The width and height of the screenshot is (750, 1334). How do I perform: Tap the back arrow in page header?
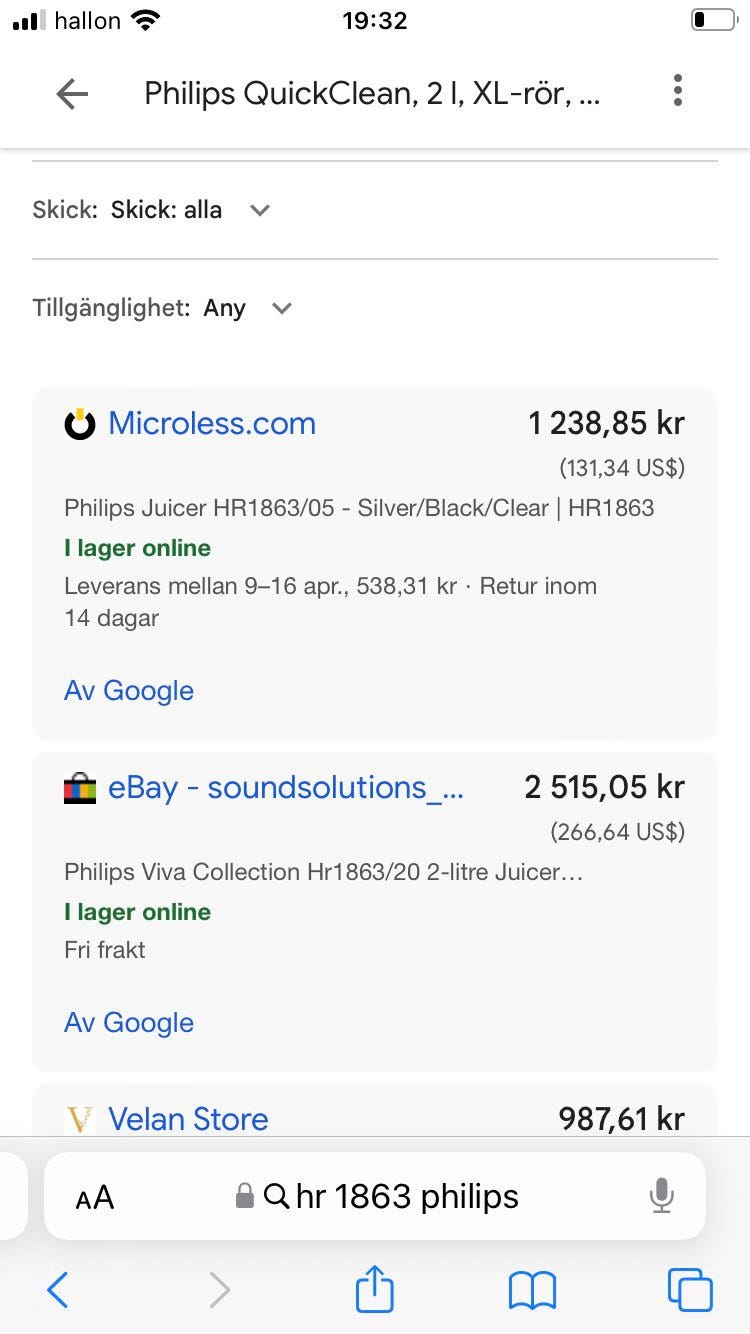(72, 94)
